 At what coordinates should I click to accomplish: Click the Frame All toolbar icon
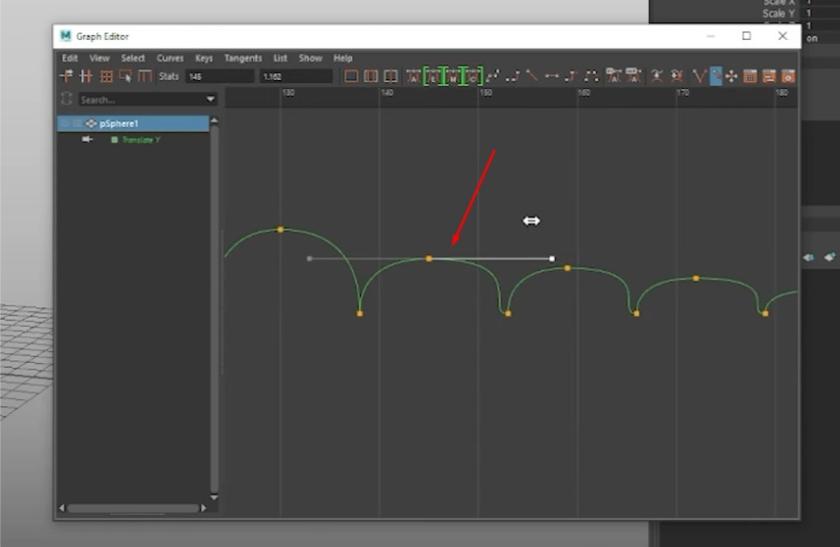pyautogui.click(x=351, y=76)
